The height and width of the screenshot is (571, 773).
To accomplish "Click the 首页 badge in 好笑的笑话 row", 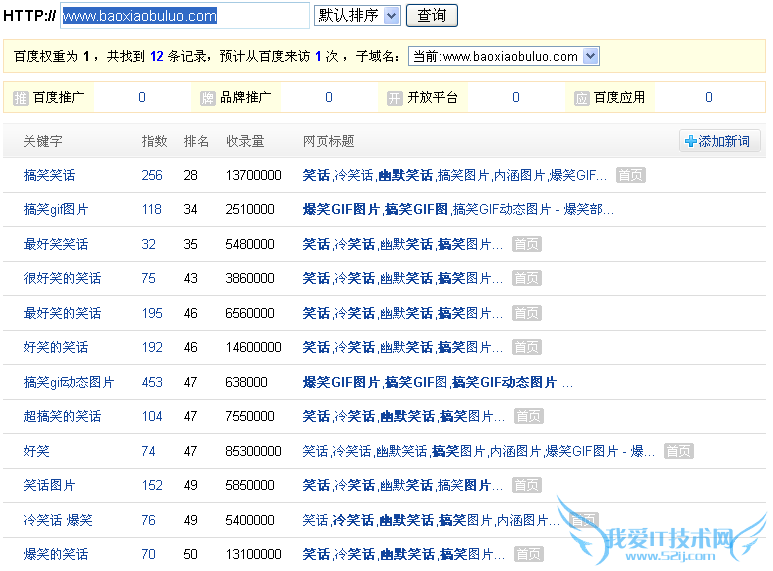I will point(527,348).
